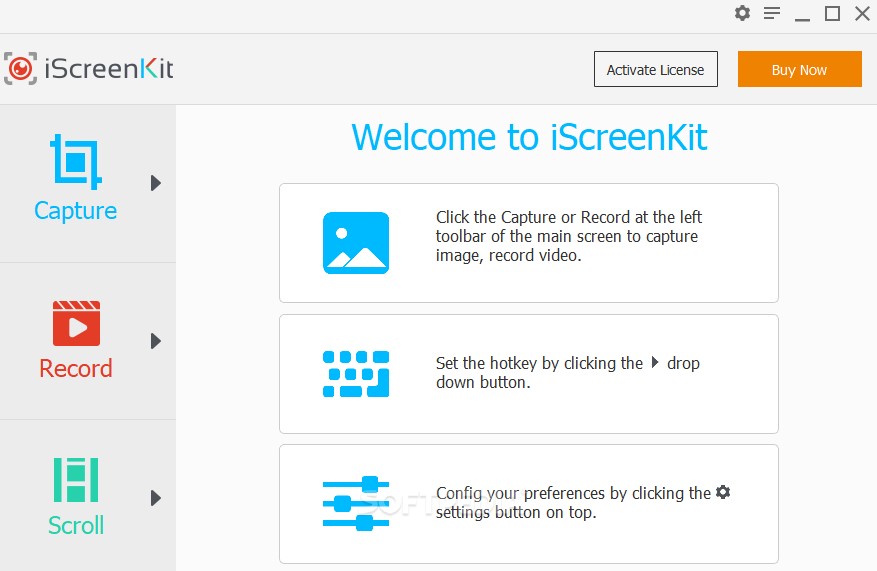Select the Record video clapper icon
The image size is (877, 571).
pos(77,323)
